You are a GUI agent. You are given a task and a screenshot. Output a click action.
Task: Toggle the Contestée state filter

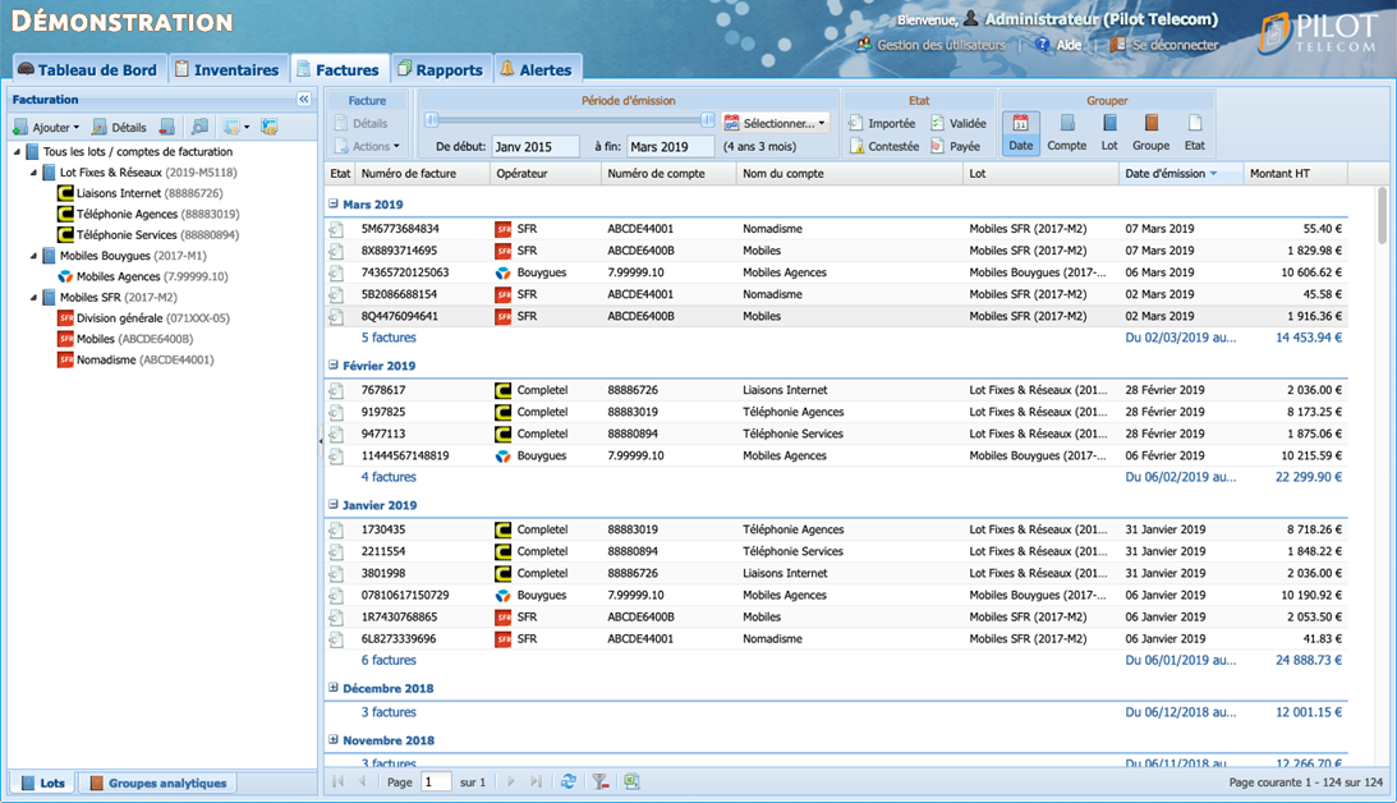tap(884, 146)
